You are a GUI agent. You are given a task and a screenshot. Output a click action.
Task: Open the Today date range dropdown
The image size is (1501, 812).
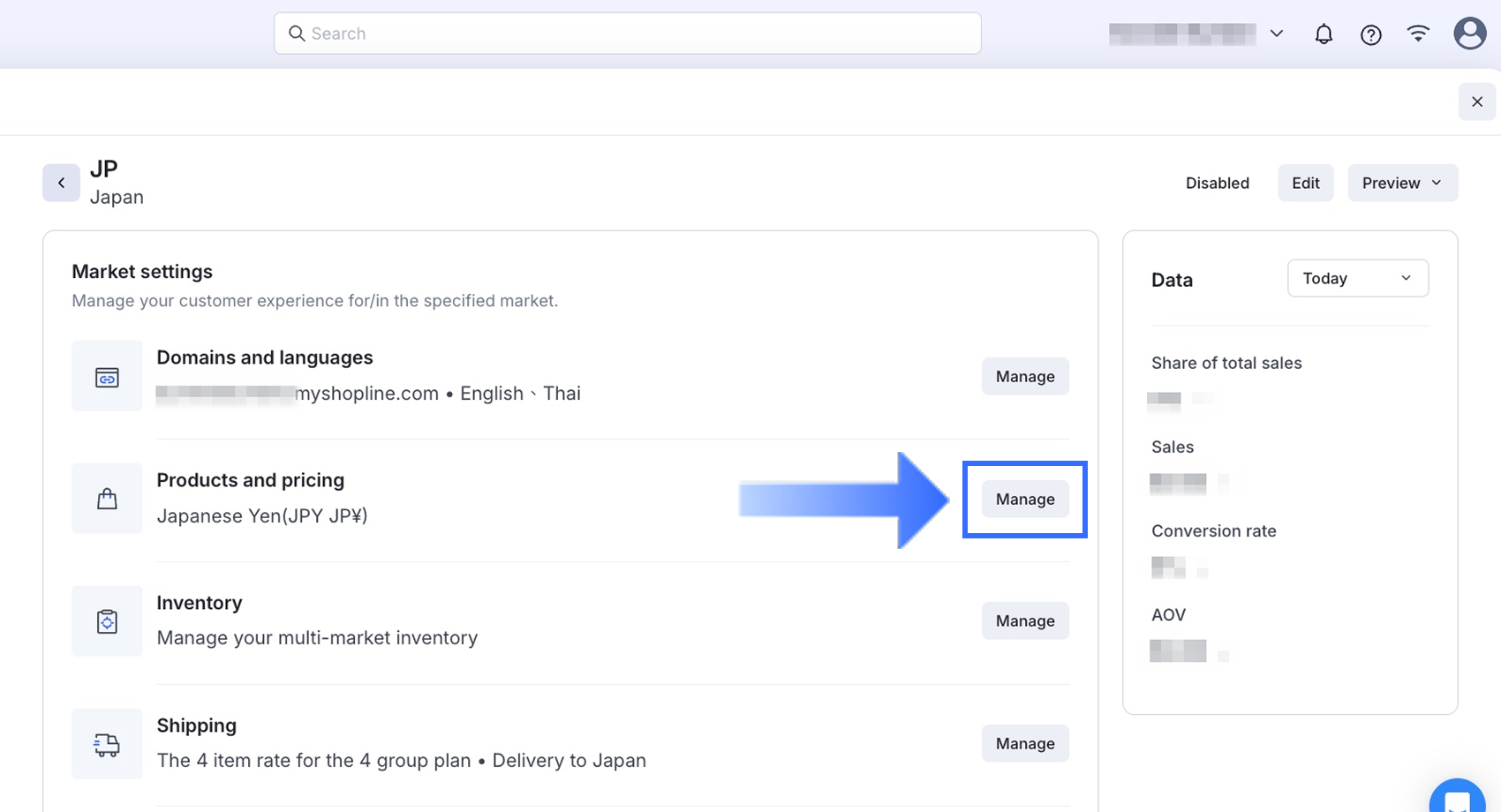point(1357,278)
